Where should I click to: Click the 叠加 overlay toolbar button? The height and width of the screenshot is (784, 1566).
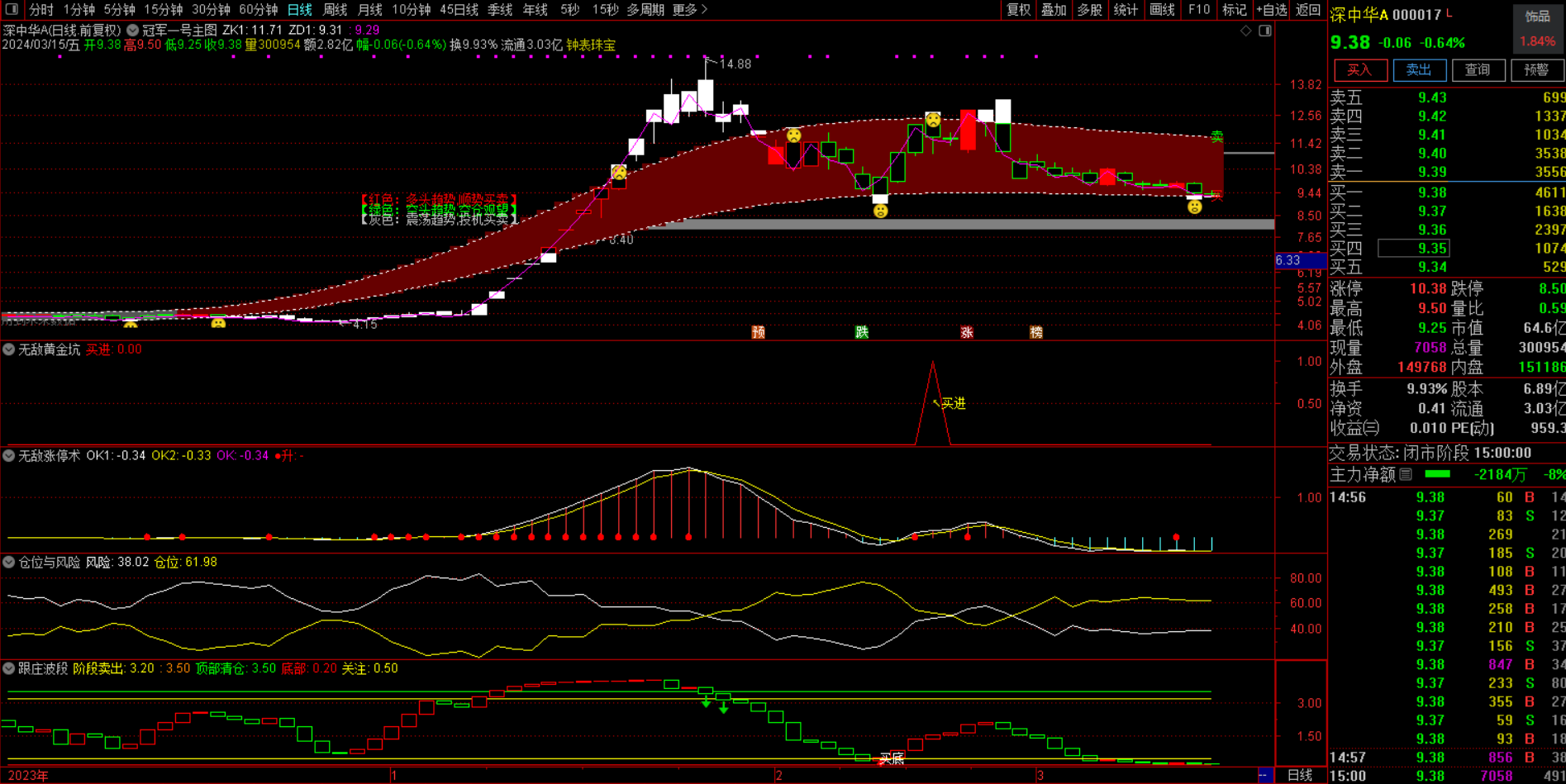pyautogui.click(x=1054, y=10)
